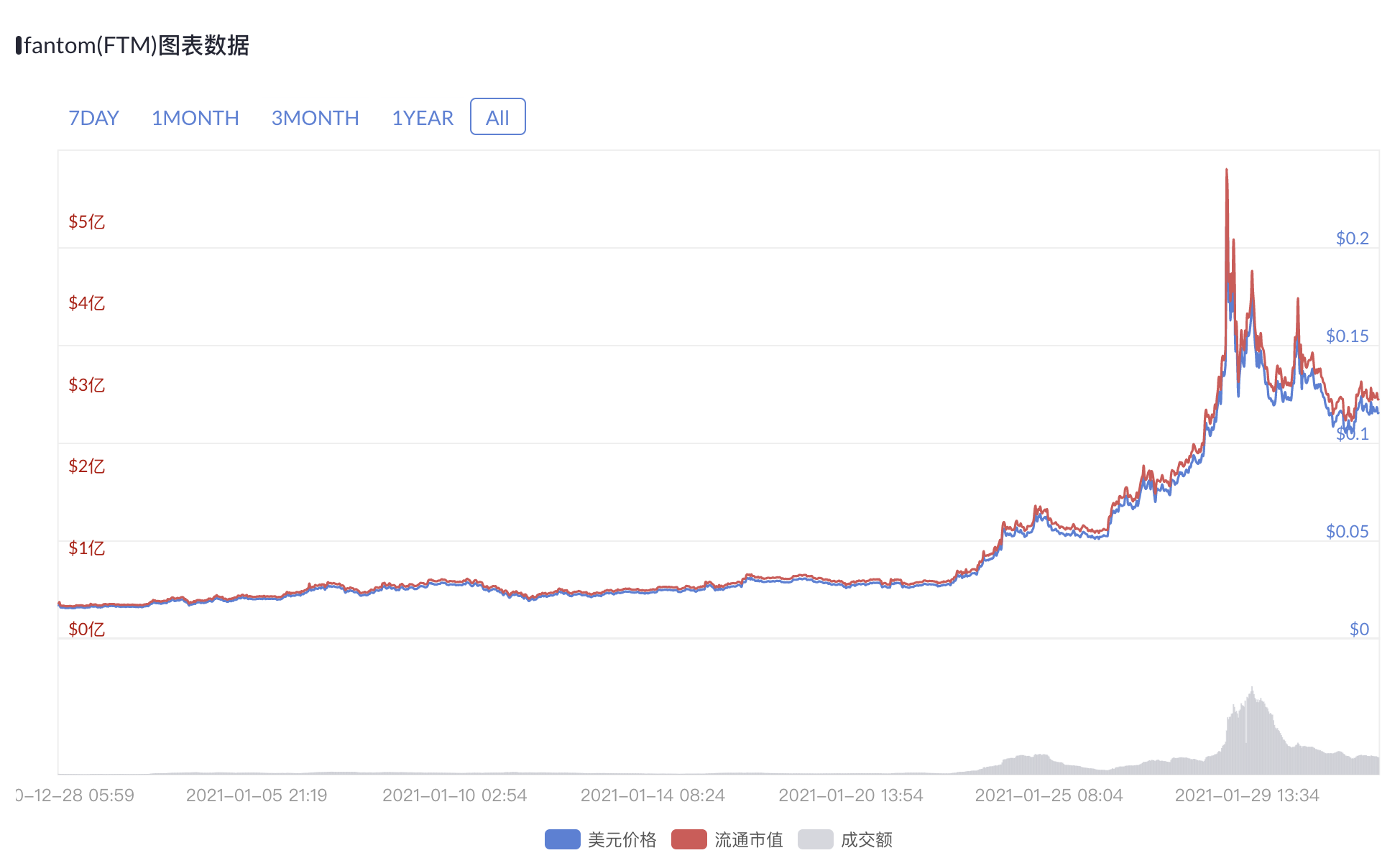This screenshot has width=1400, height=858.
Task: Choose the 1YEAR range option
Action: click(x=422, y=118)
